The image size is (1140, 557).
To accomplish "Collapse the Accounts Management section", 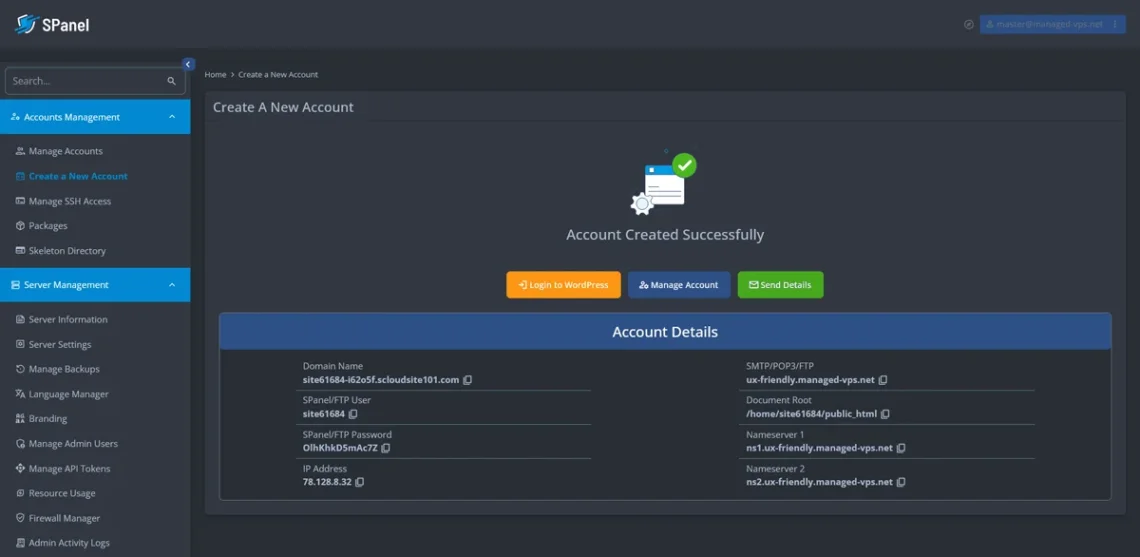I will [x=172, y=117].
